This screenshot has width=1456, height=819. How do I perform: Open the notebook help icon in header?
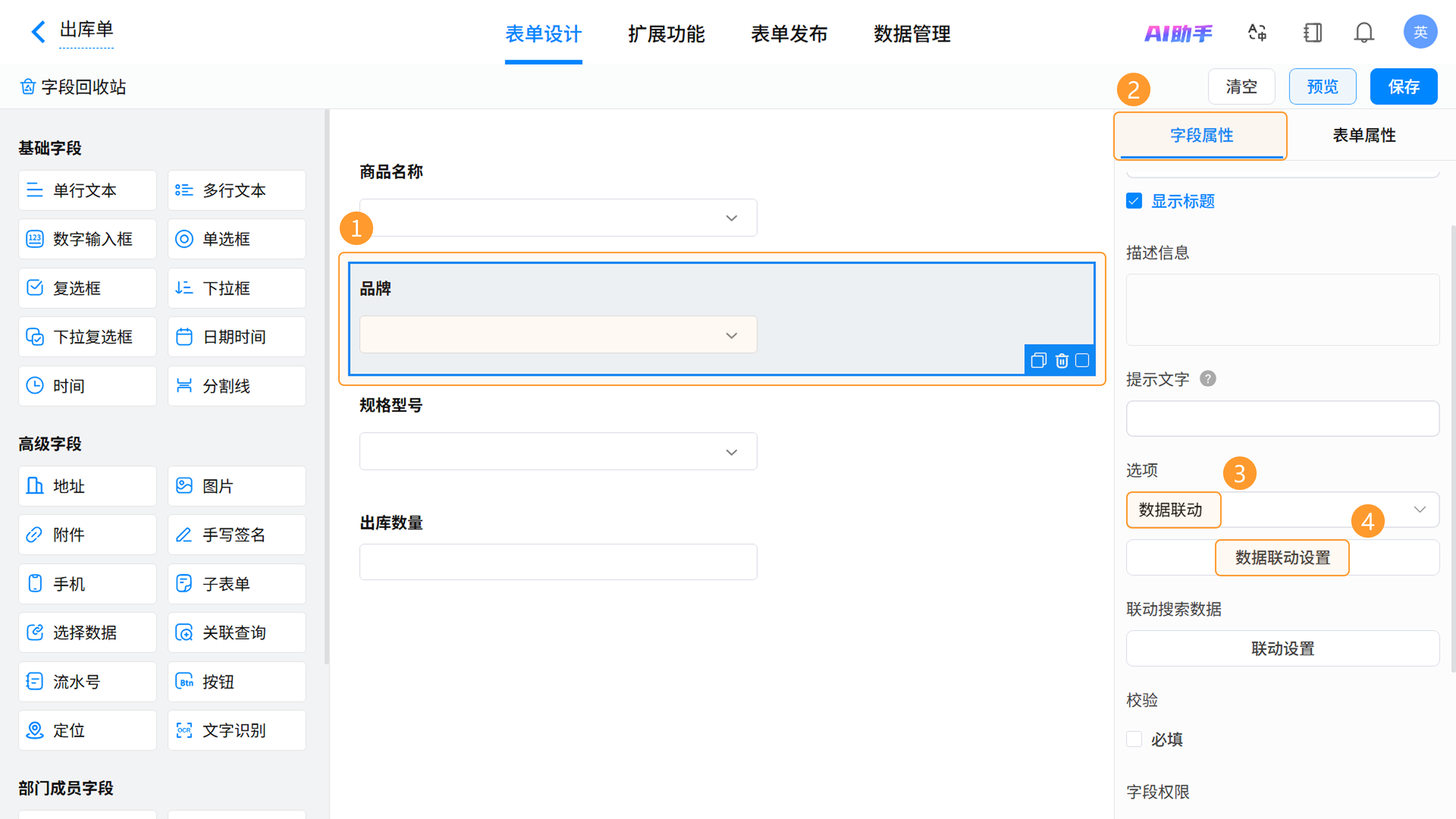click(x=1312, y=32)
